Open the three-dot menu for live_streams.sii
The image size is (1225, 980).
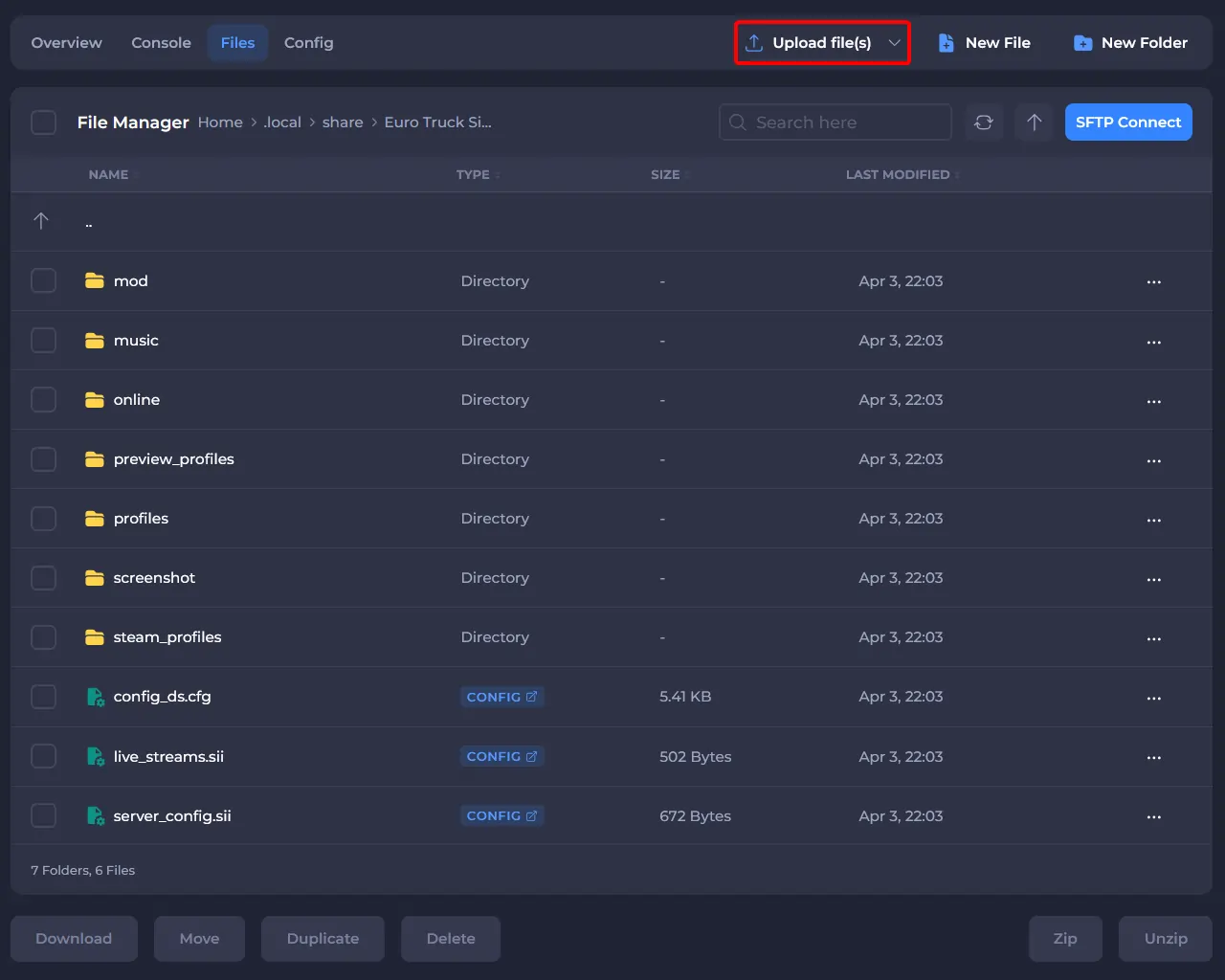point(1154,757)
